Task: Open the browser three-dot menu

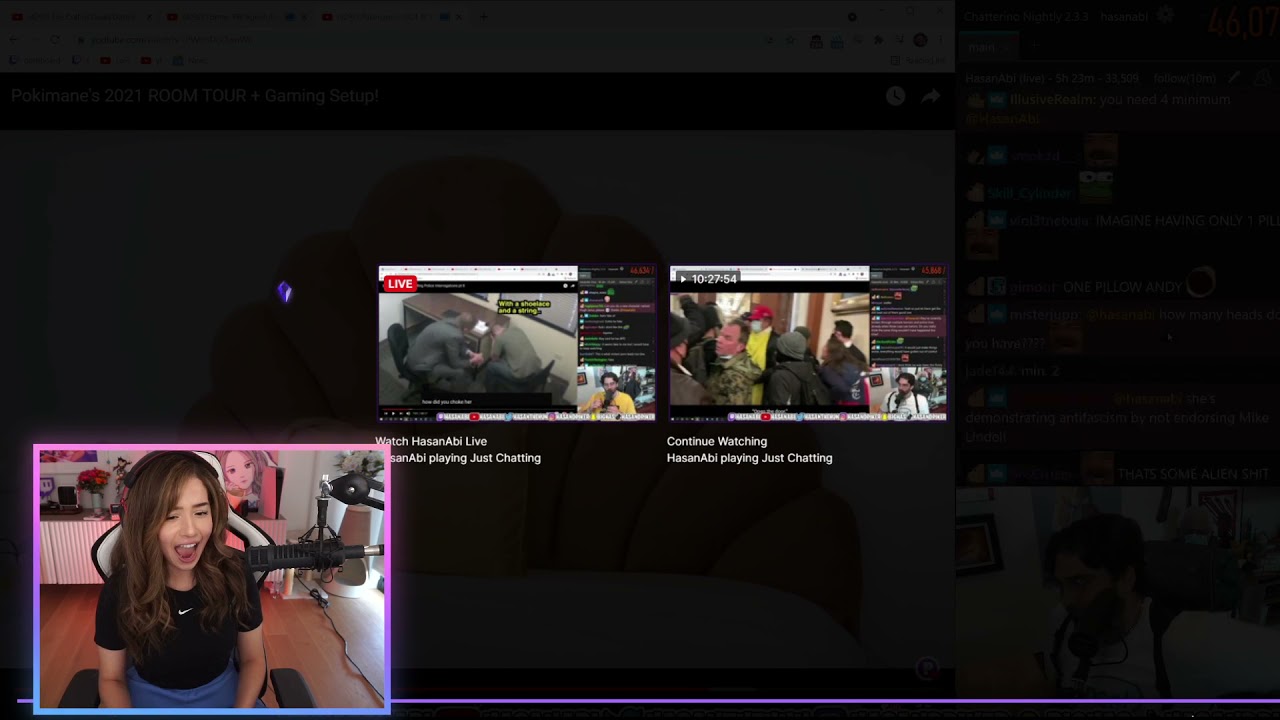Action: click(x=942, y=40)
